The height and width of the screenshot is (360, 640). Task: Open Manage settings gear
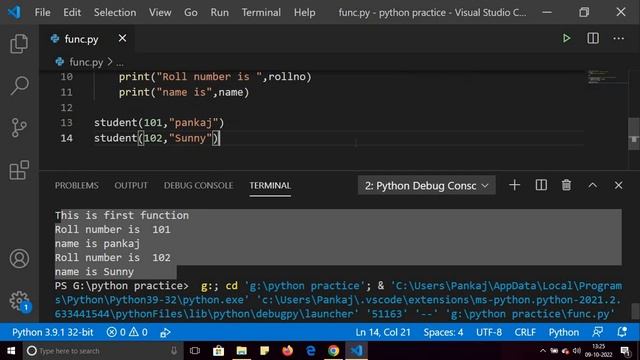[19, 301]
